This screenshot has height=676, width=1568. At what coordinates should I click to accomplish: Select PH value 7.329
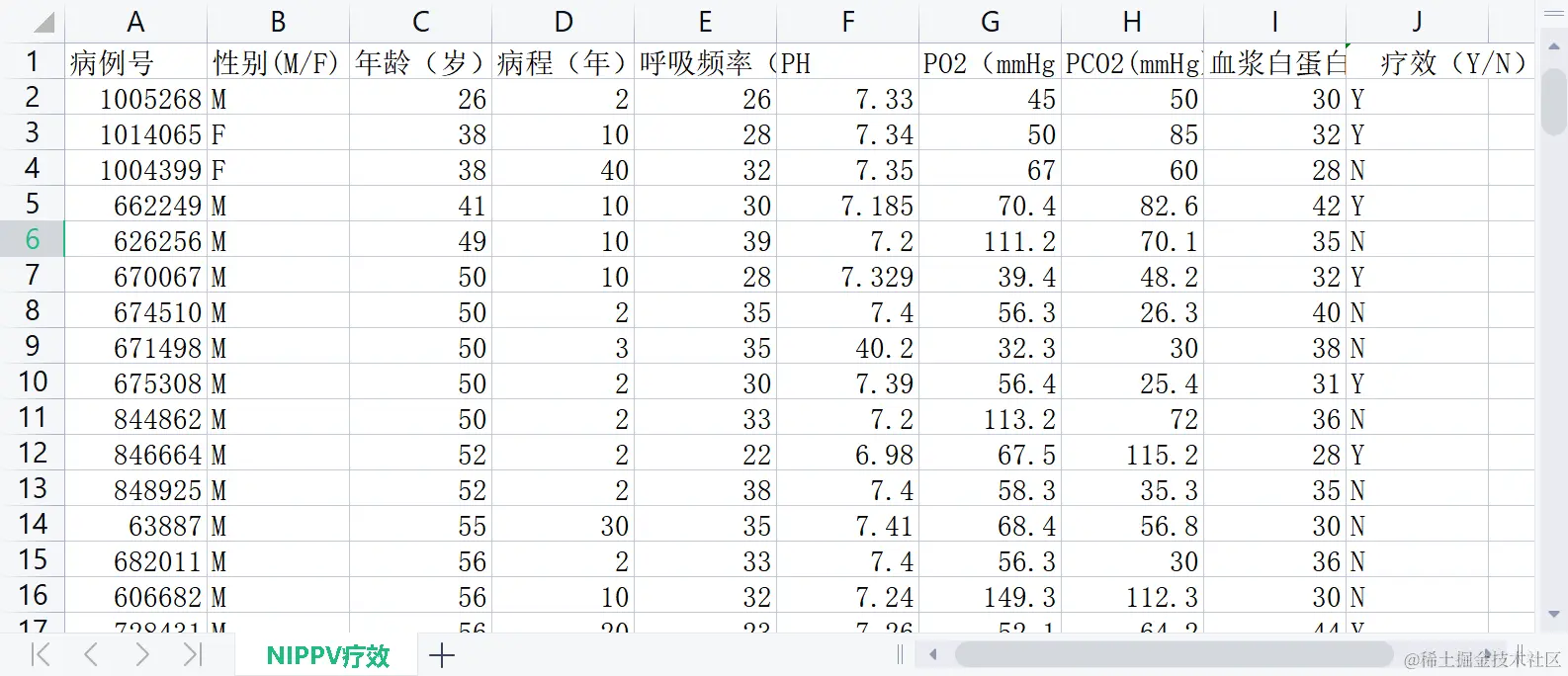[x=848, y=276]
